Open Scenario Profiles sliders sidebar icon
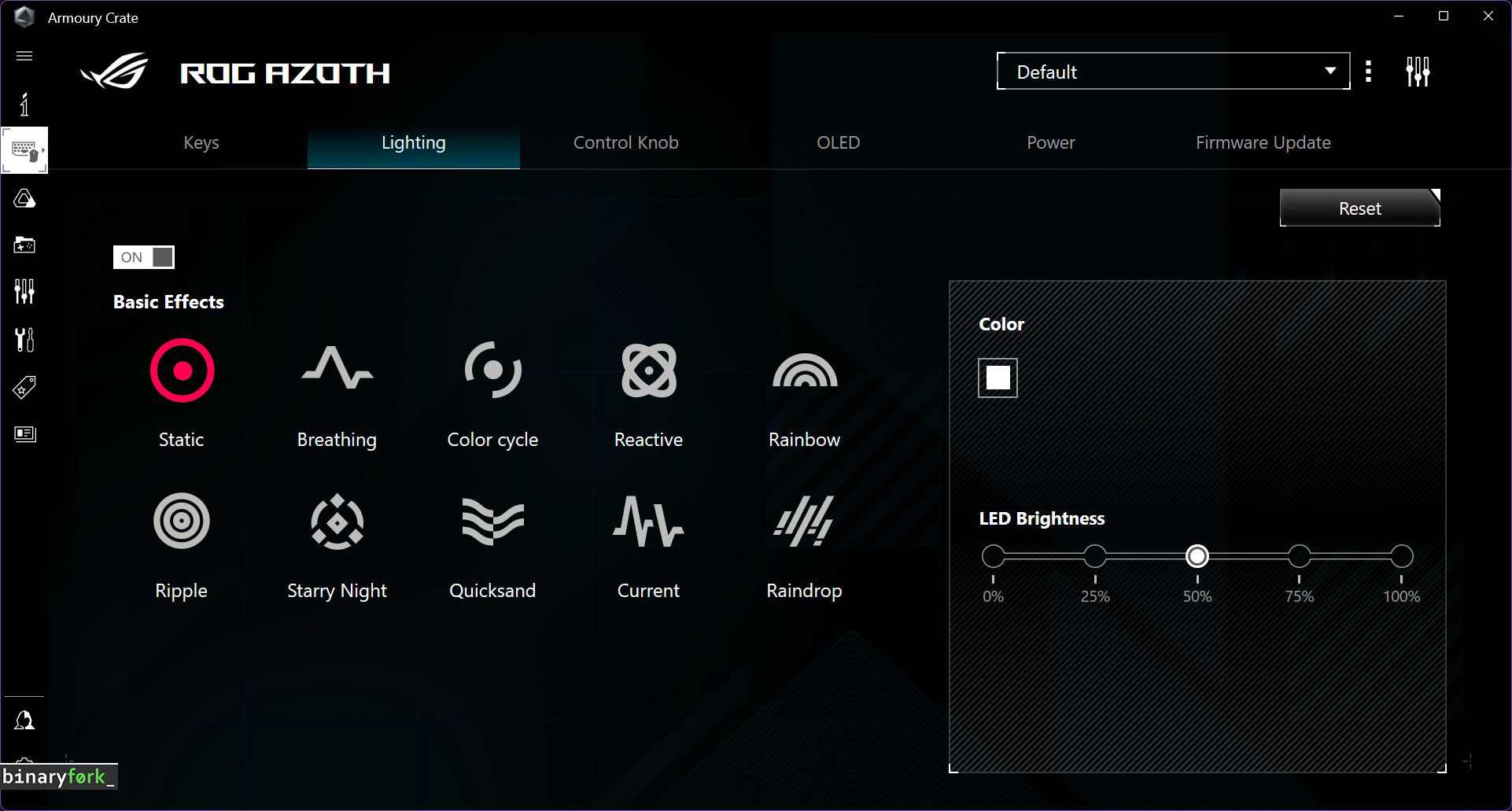Screen dimensions: 1512x811 click(24, 292)
